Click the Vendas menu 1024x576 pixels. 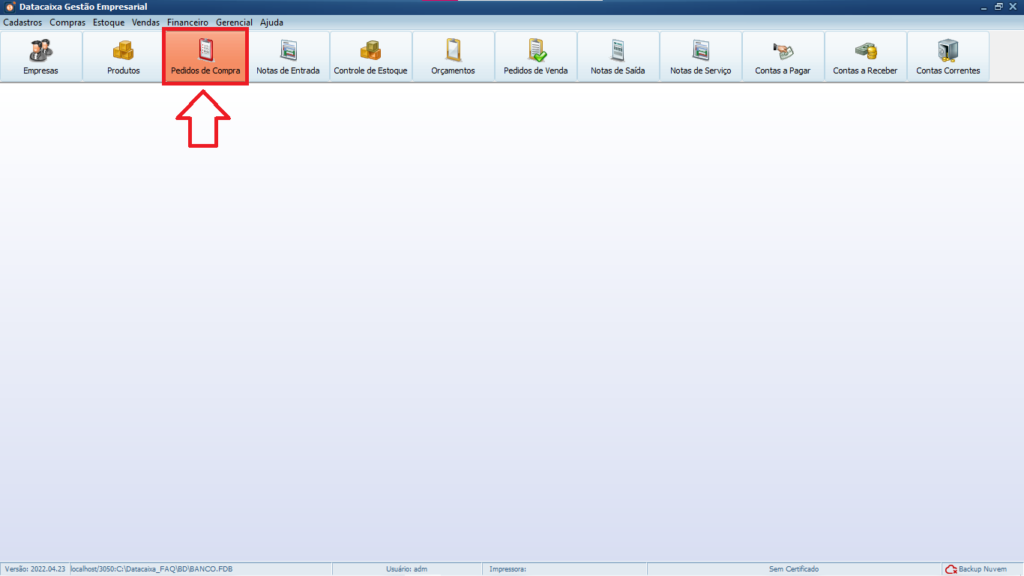[146, 22]
